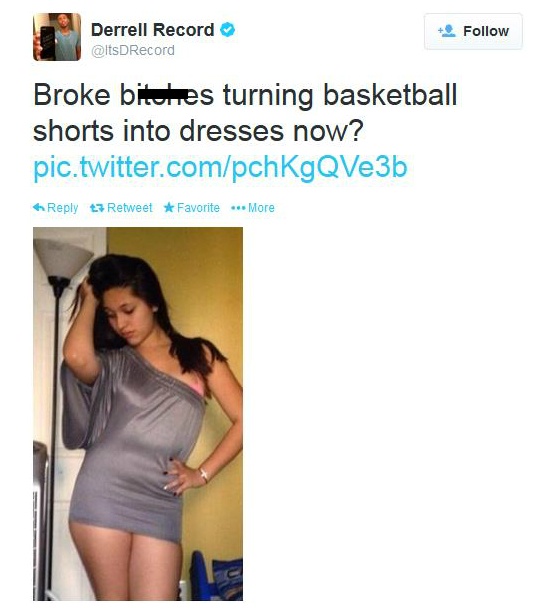
Task: Click the Favorite star icon
Action: (x=169, y=207)
